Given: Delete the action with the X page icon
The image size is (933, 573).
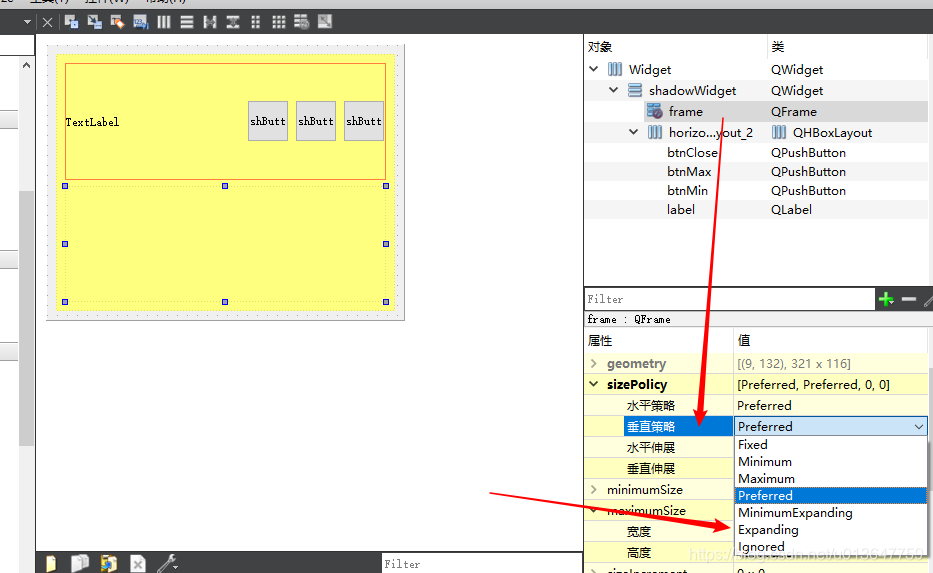Looking at the screenshot, I should click(138, 563).
